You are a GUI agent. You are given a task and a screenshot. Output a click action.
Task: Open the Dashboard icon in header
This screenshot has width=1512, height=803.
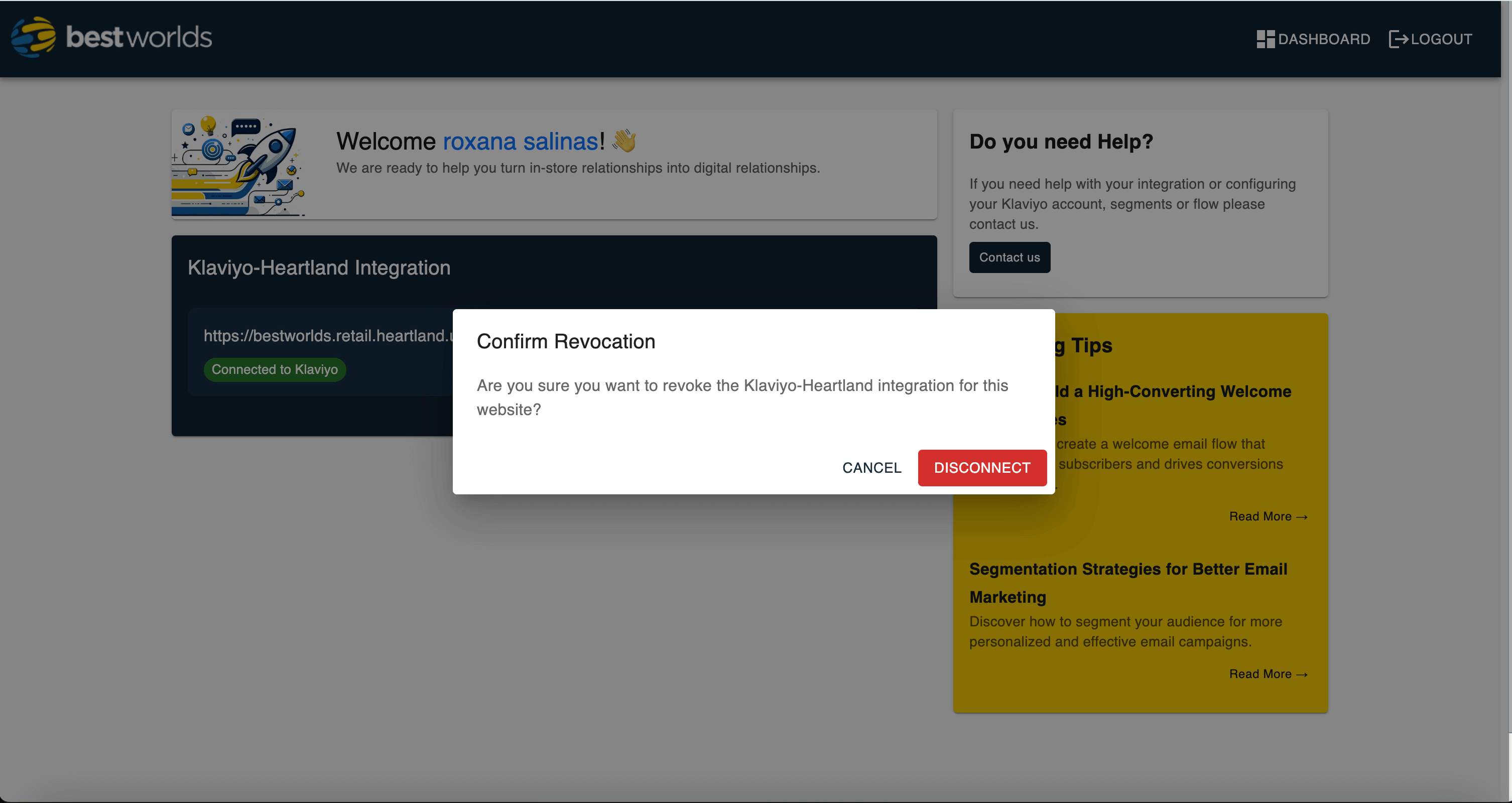(x=1265, y=39)
